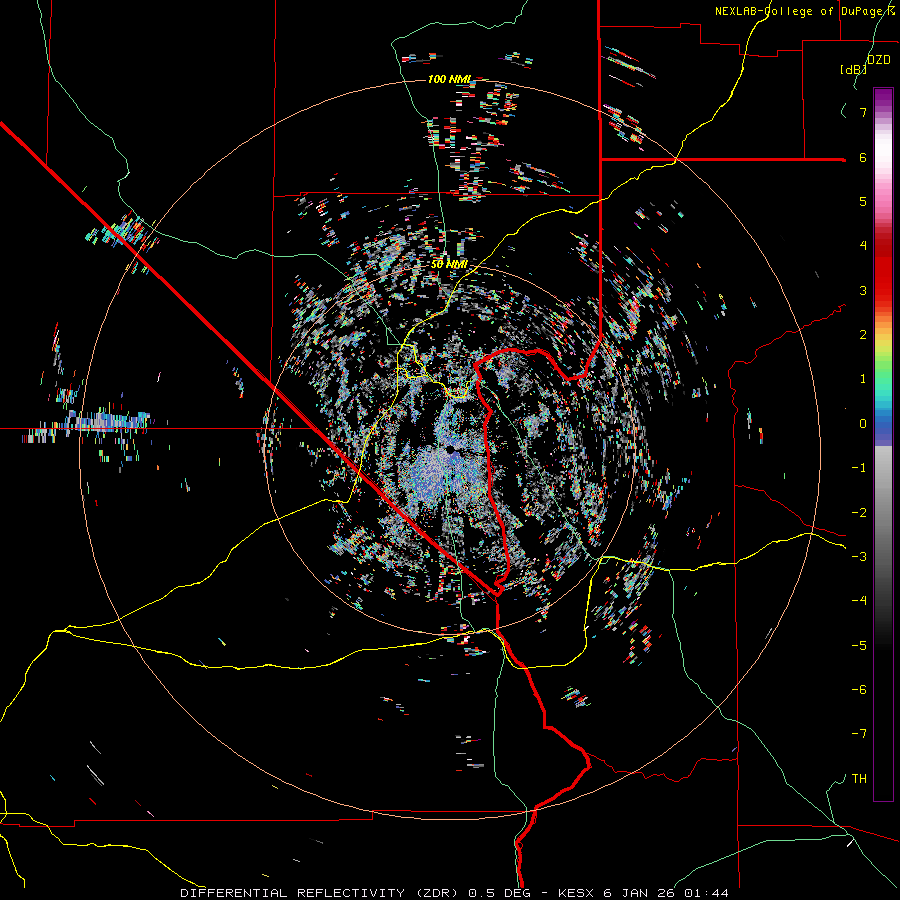Click the red segment of the ZDR color bar
This screenshot has height=900, width=900.
(x=883, y=270)
